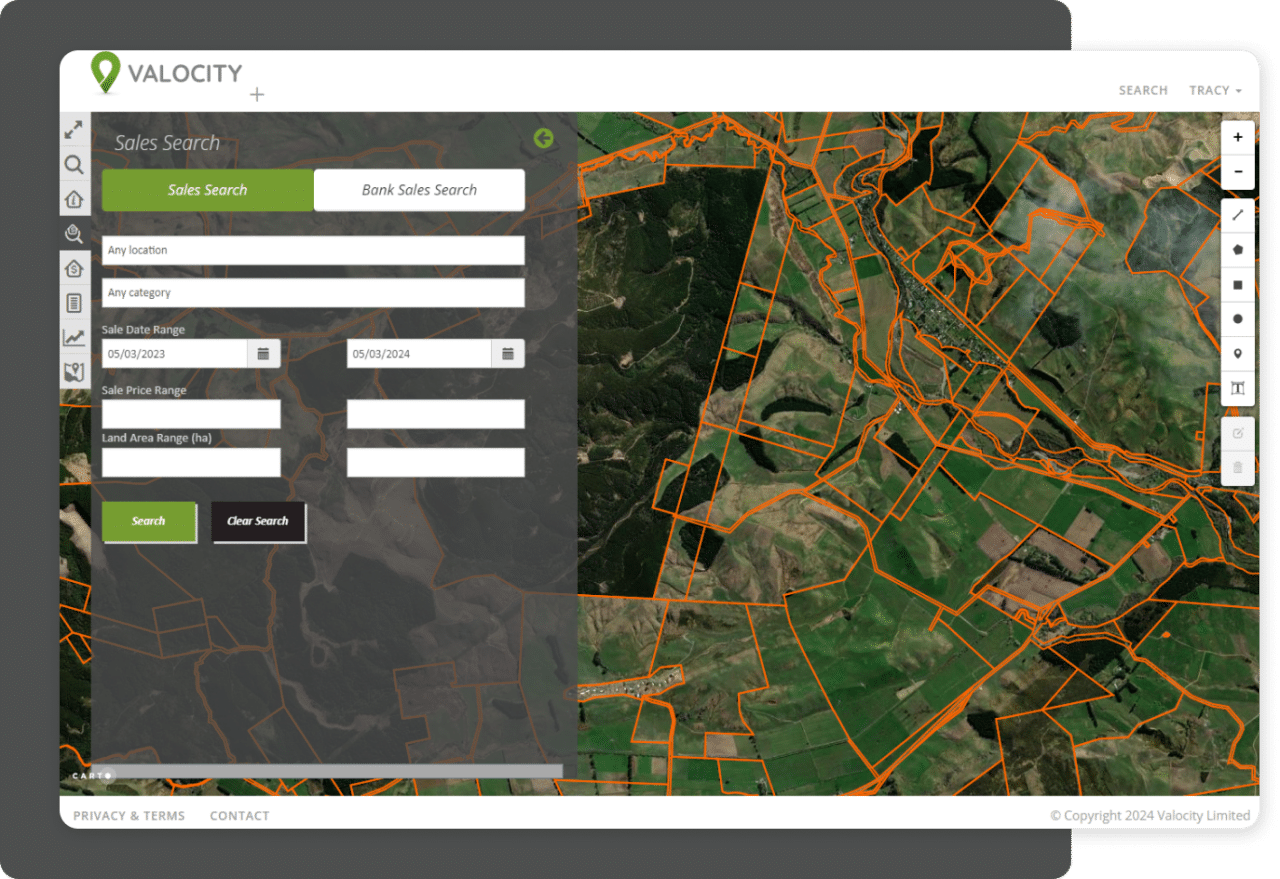Open the Any location dropdown
This screenshot has height=879, width=1280.
313,250
